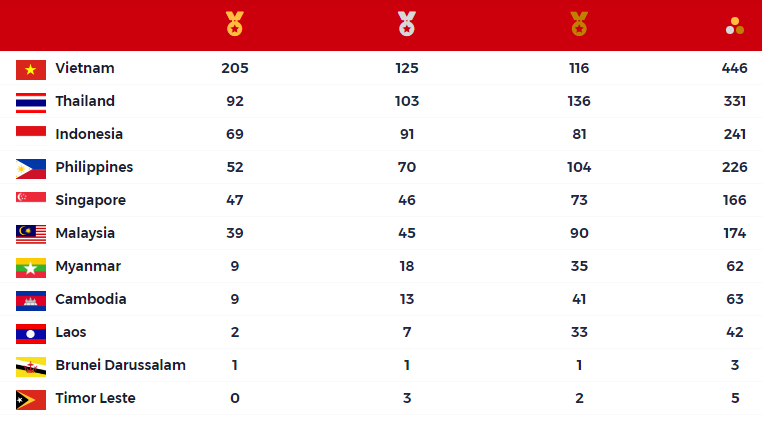Click the Philippines flag
This screenshot has width=762, height=422.
[31, 169]
